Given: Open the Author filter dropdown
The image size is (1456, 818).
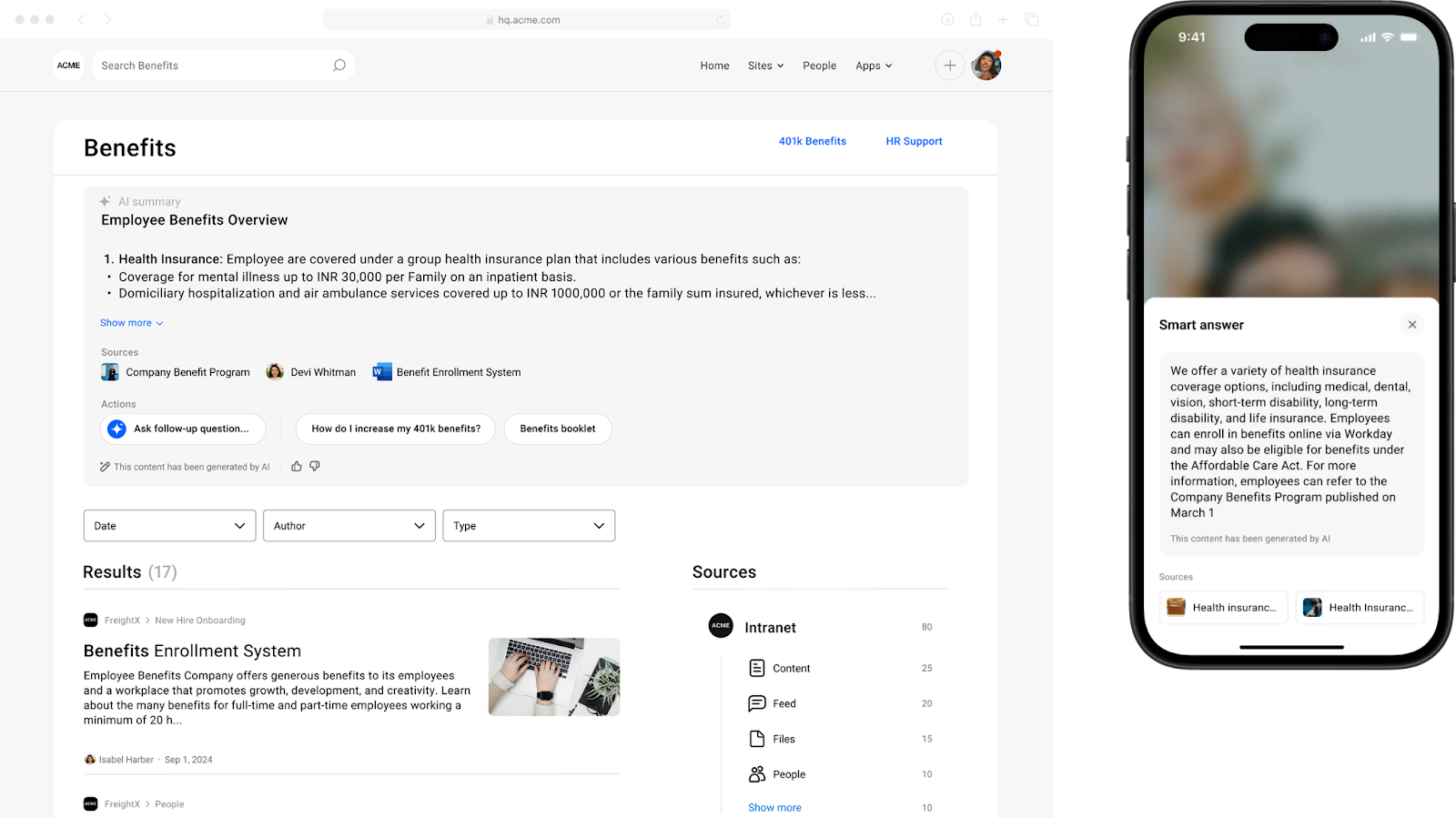Looking at the screenshot, I should [349, 526].
